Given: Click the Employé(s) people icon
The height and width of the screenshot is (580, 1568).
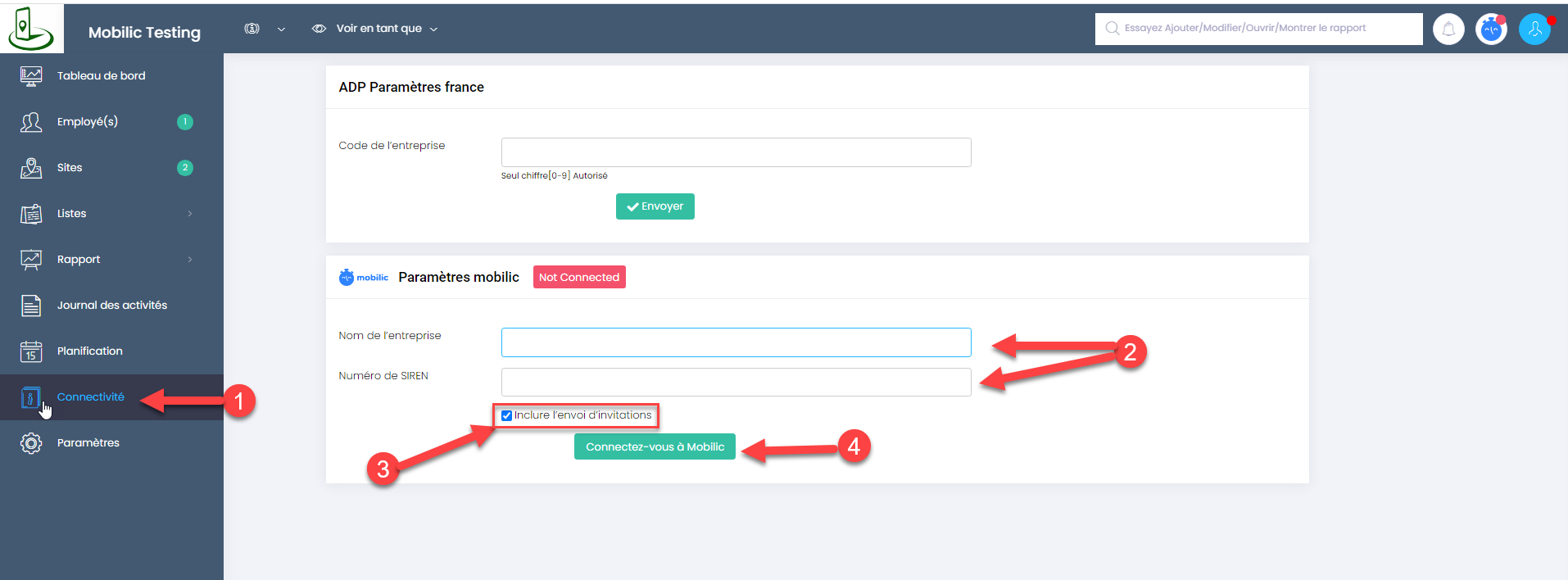Looking at the screenshot, I should tap(31, 122).
